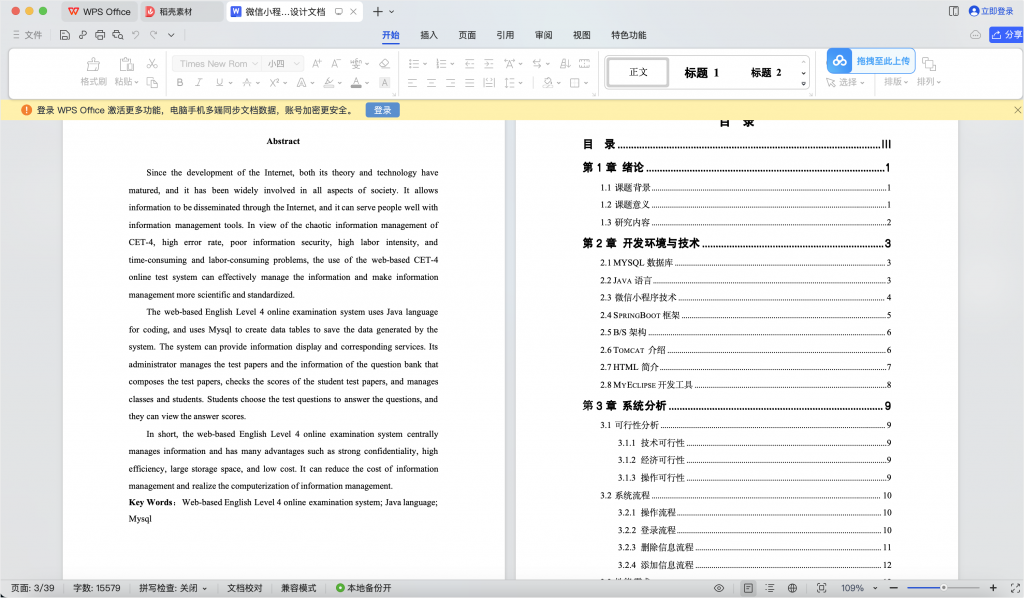Image resolution: width=1024 pixels, height=598 pixels.
Task: Open the zoom percentage dropdown
Action: coord(858,588)
